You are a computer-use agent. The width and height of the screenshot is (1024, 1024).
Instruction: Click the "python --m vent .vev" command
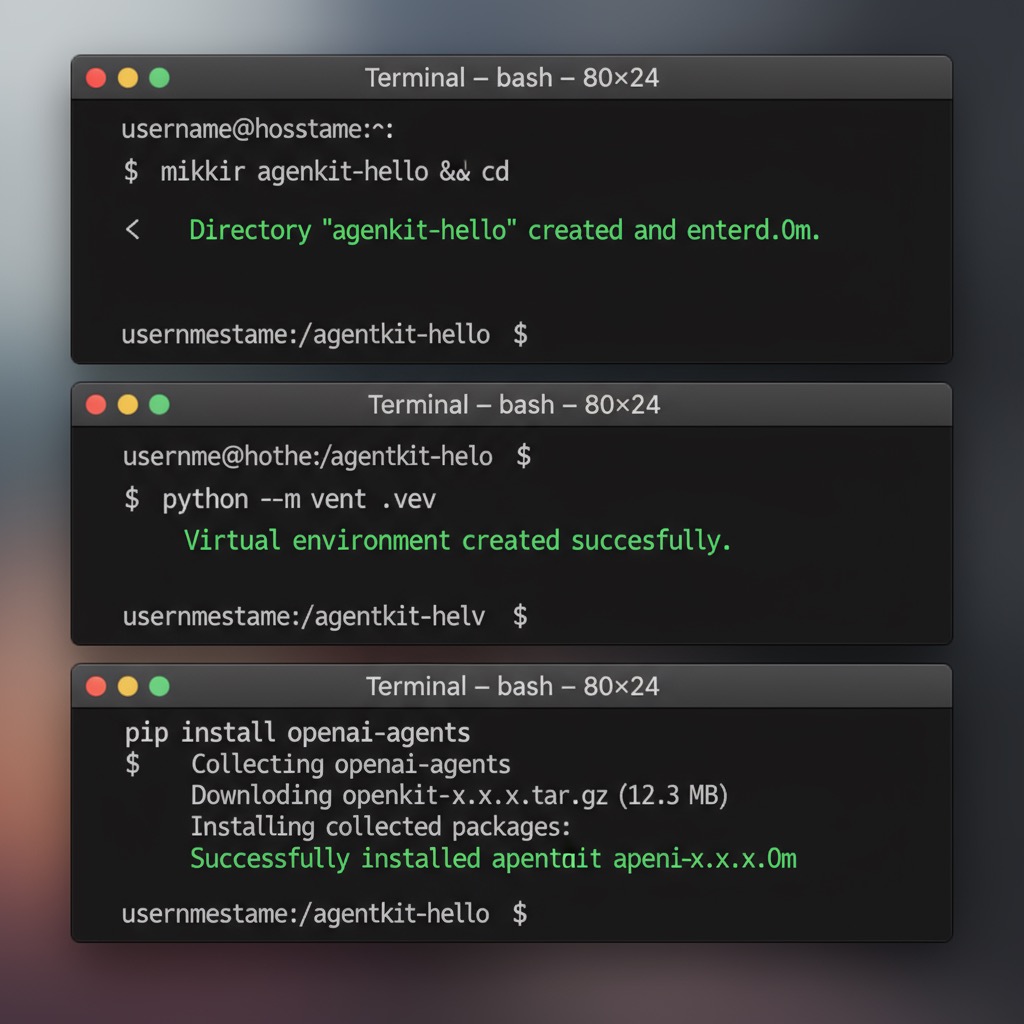[x=298, y=499]
